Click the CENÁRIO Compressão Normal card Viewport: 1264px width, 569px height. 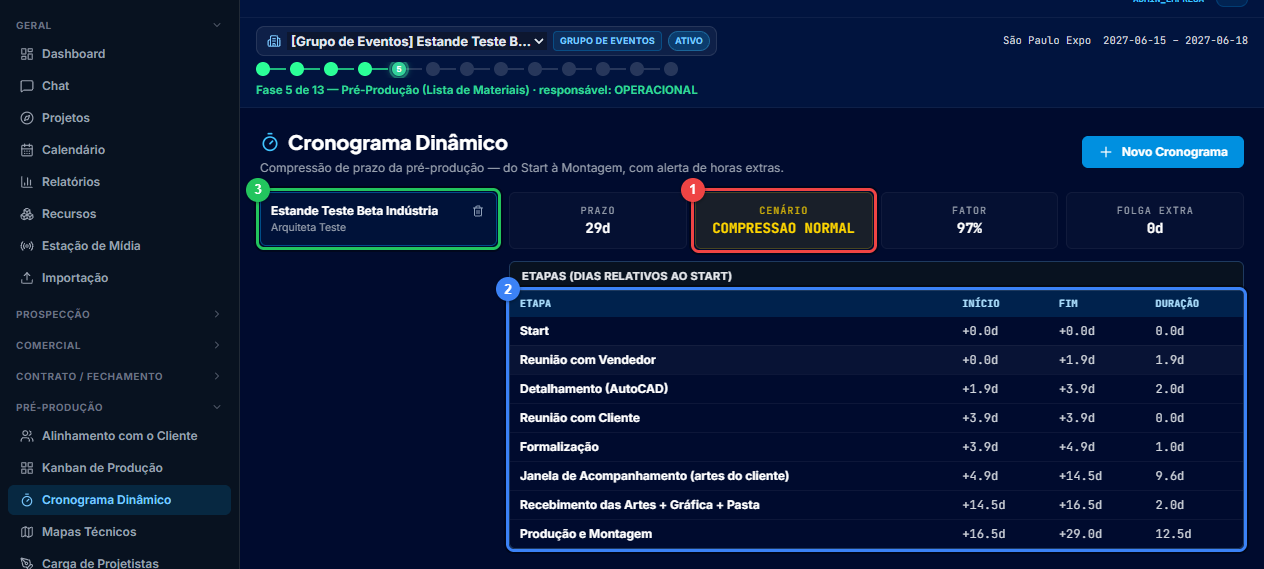click(783, 220)
